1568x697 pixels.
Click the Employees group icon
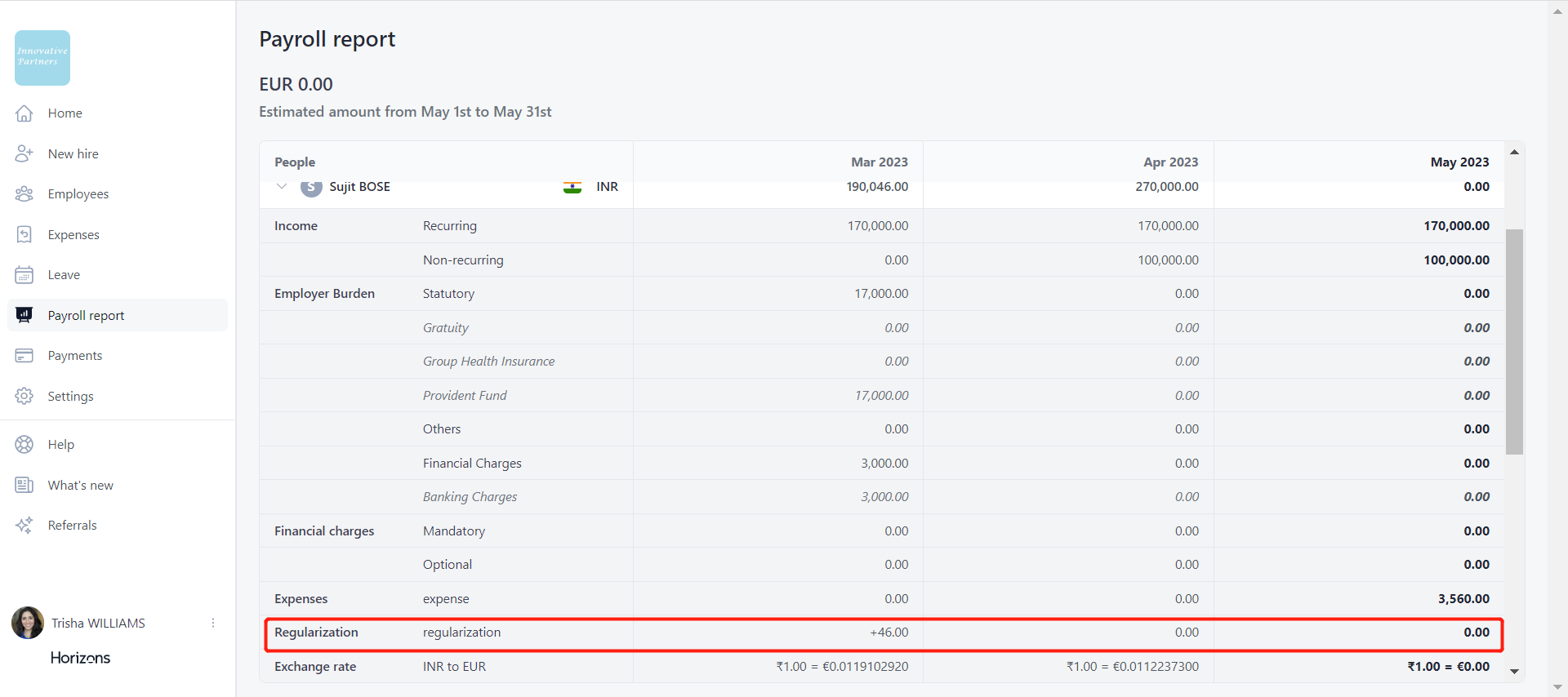[24, 194]
